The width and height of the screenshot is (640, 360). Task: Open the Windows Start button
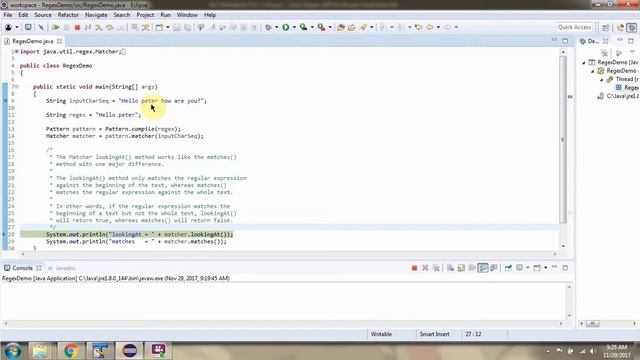(x=12, y=351)
